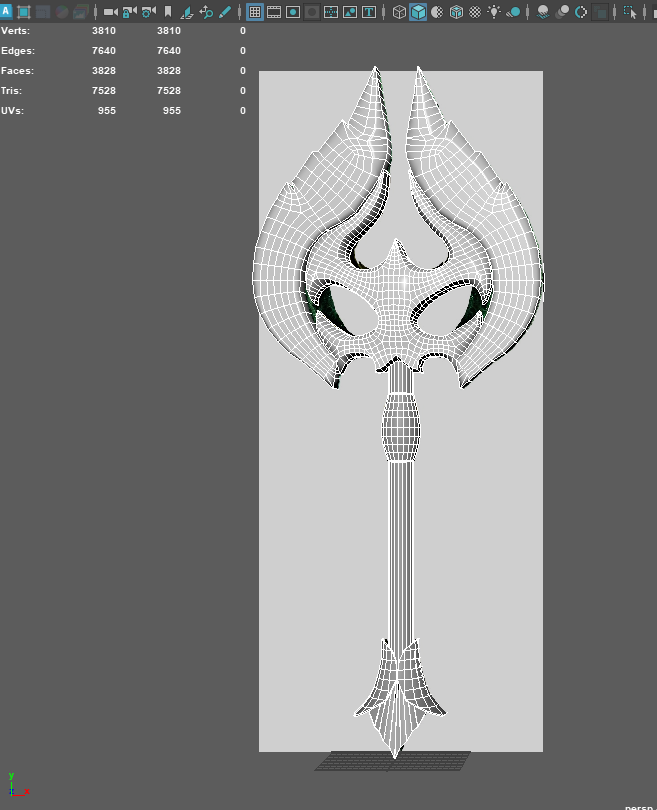Toggle Wireframe on Shaded icon
Image resolution: width=657 pixels, height=810 pixels.
pyautogui.click(x=456, y=12)
